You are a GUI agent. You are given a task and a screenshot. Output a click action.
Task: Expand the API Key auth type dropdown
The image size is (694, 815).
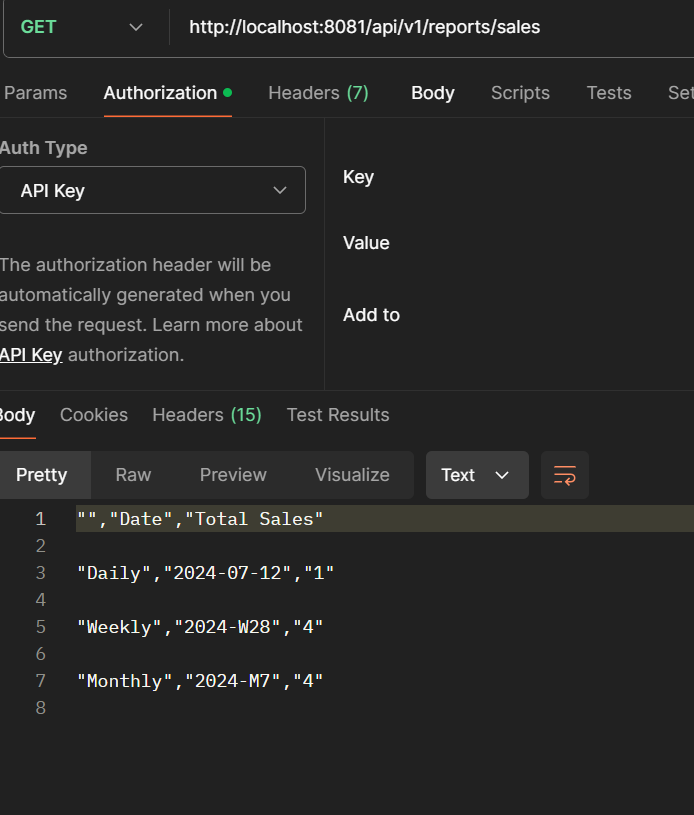tap(152, 190)
